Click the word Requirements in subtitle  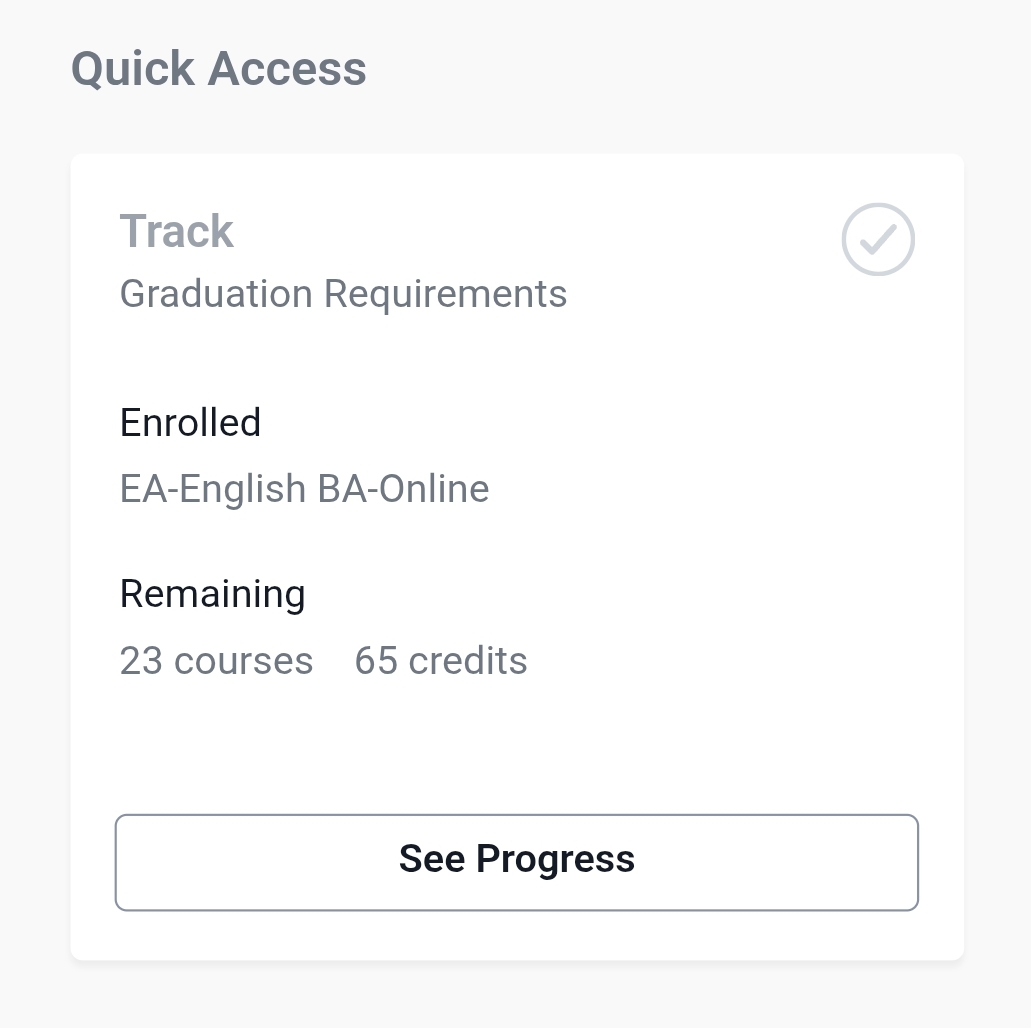446,294
